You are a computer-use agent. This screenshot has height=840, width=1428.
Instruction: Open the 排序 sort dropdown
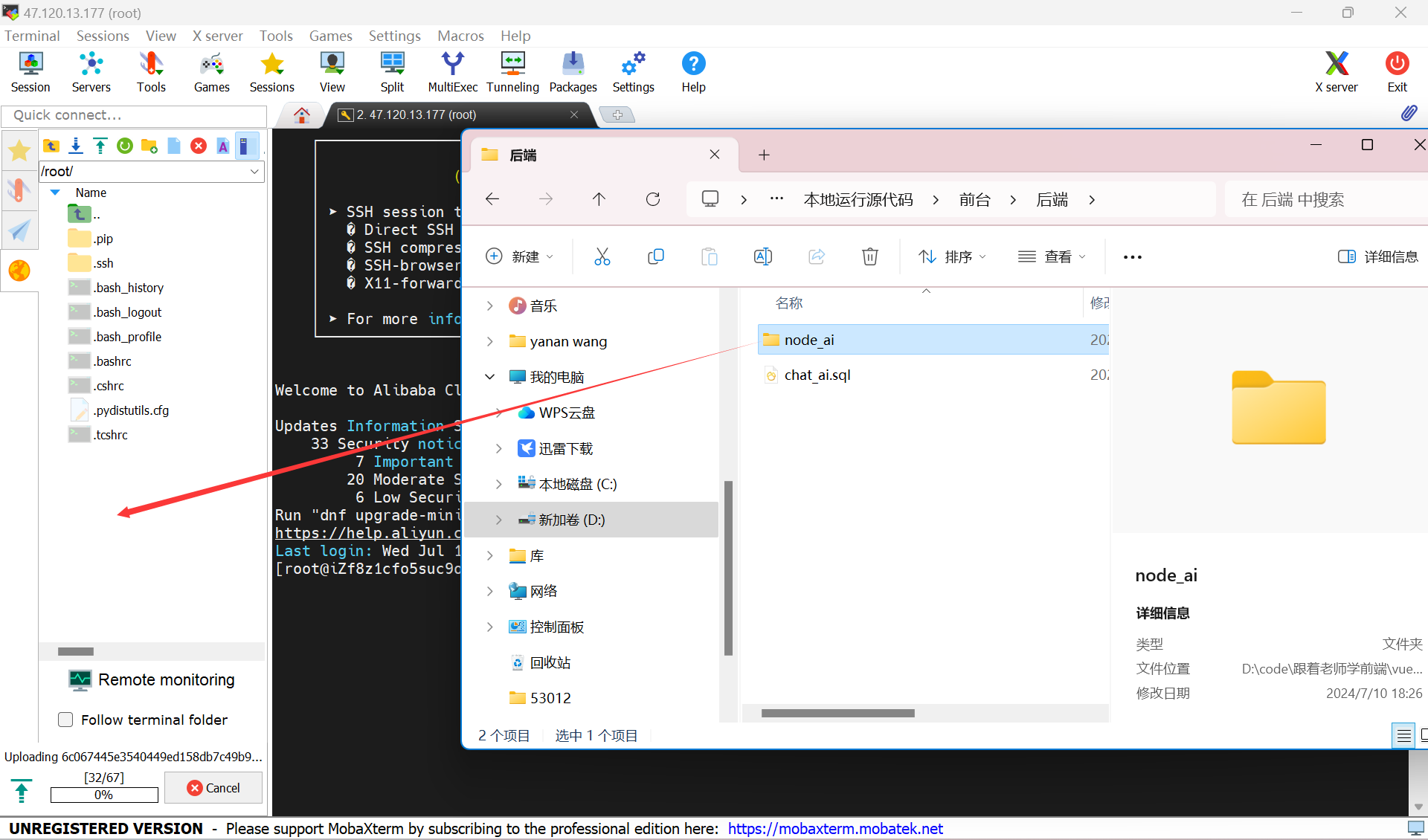point(953,256)
